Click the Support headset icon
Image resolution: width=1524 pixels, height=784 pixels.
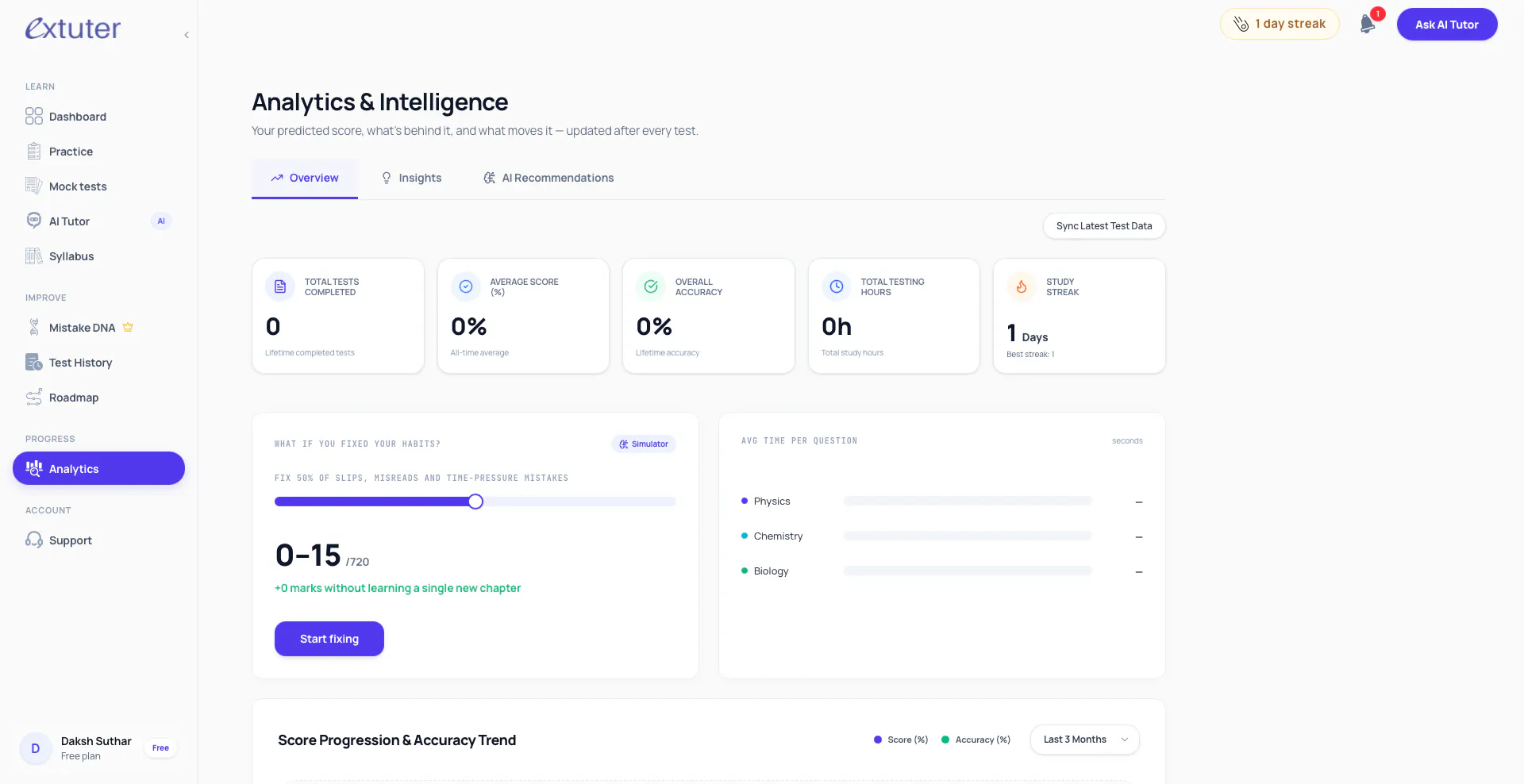(x=33, y=540)
